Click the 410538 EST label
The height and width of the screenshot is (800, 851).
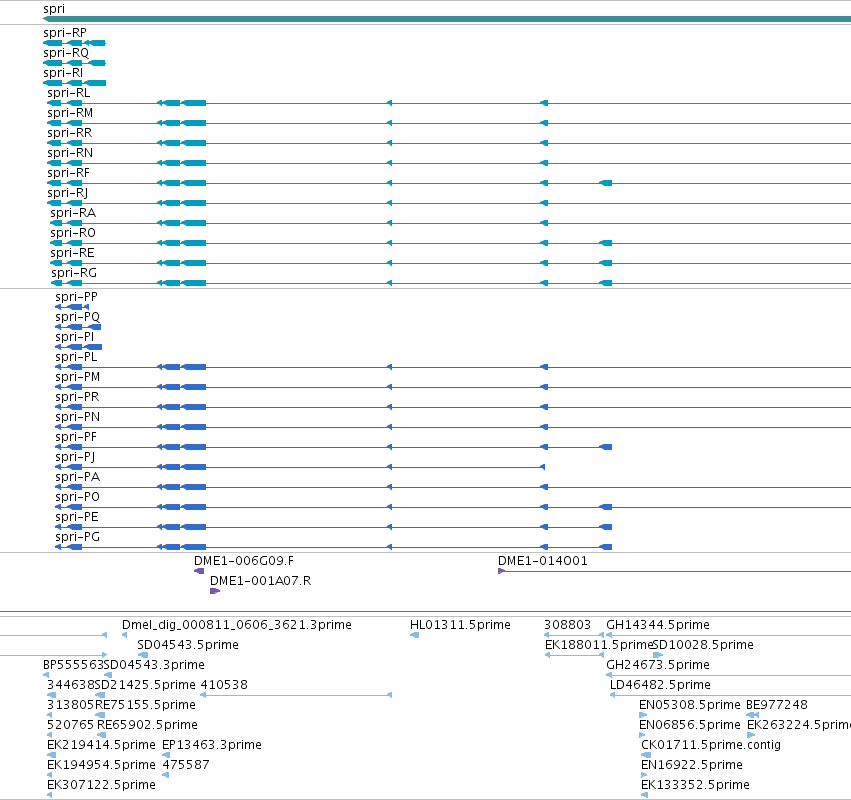(x=224, y=685)
